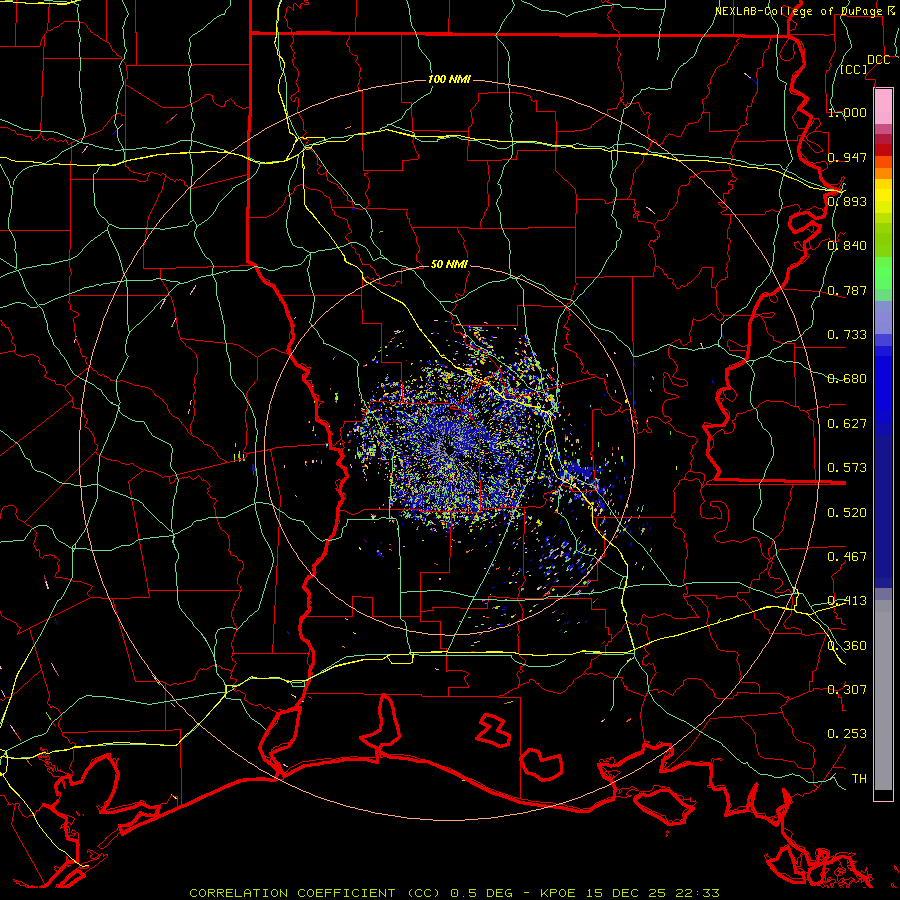Pick the bright green band of the color bar

(883, 273)
